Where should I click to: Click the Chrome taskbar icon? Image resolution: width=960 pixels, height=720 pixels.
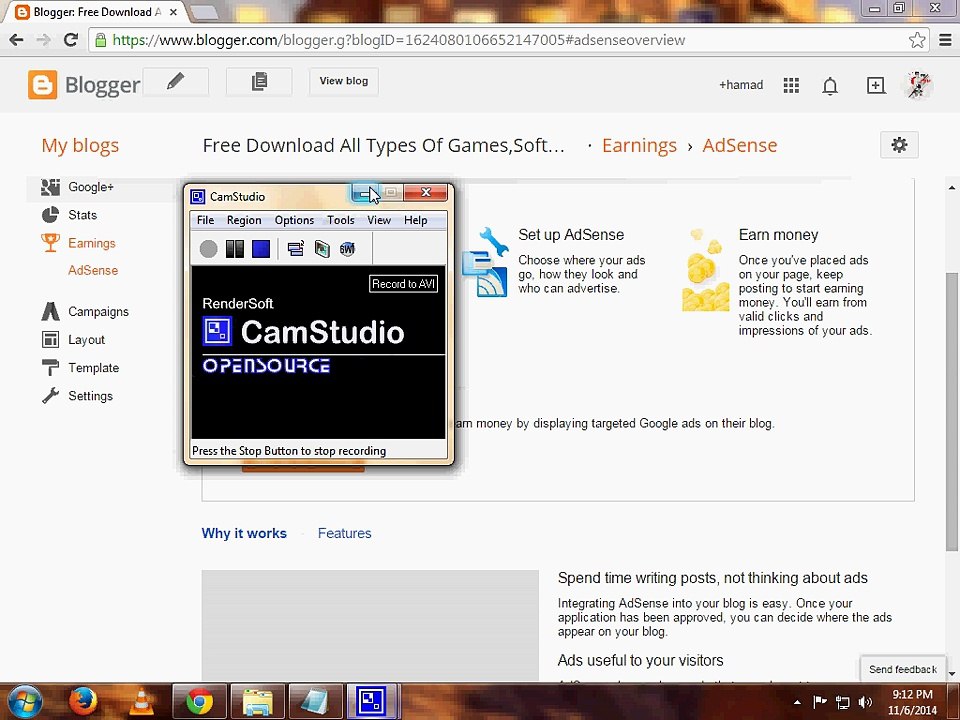(x=200, y=702)
